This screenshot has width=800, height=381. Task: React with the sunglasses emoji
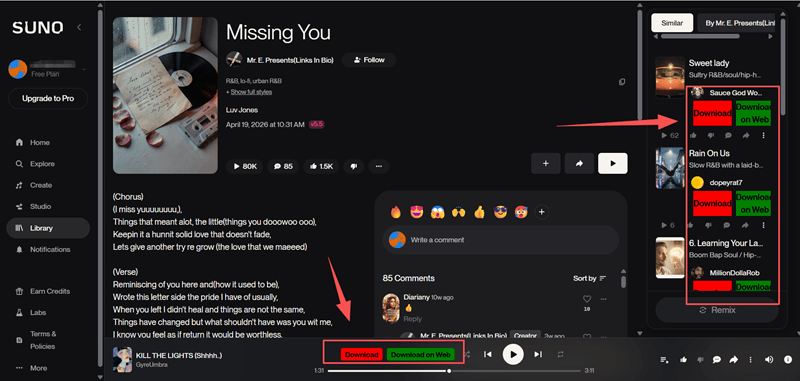tap(500, 212)
